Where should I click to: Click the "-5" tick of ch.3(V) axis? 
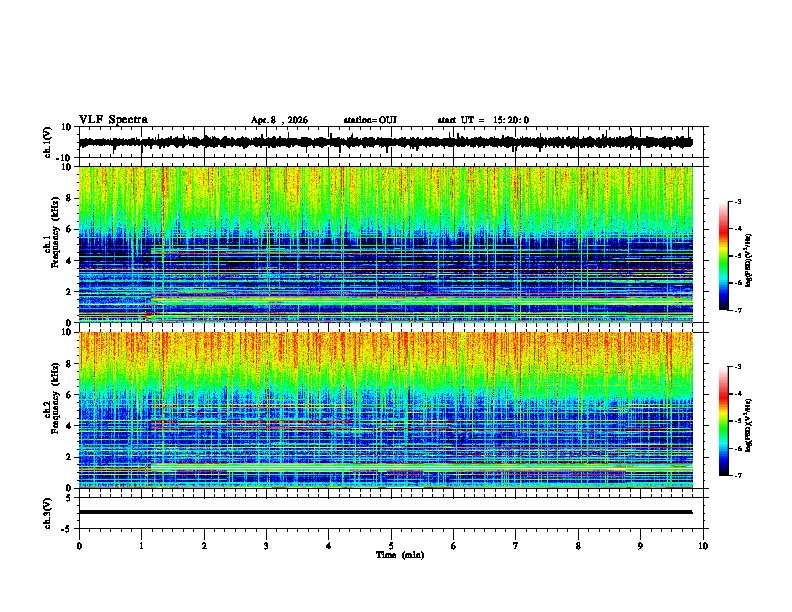67,529
